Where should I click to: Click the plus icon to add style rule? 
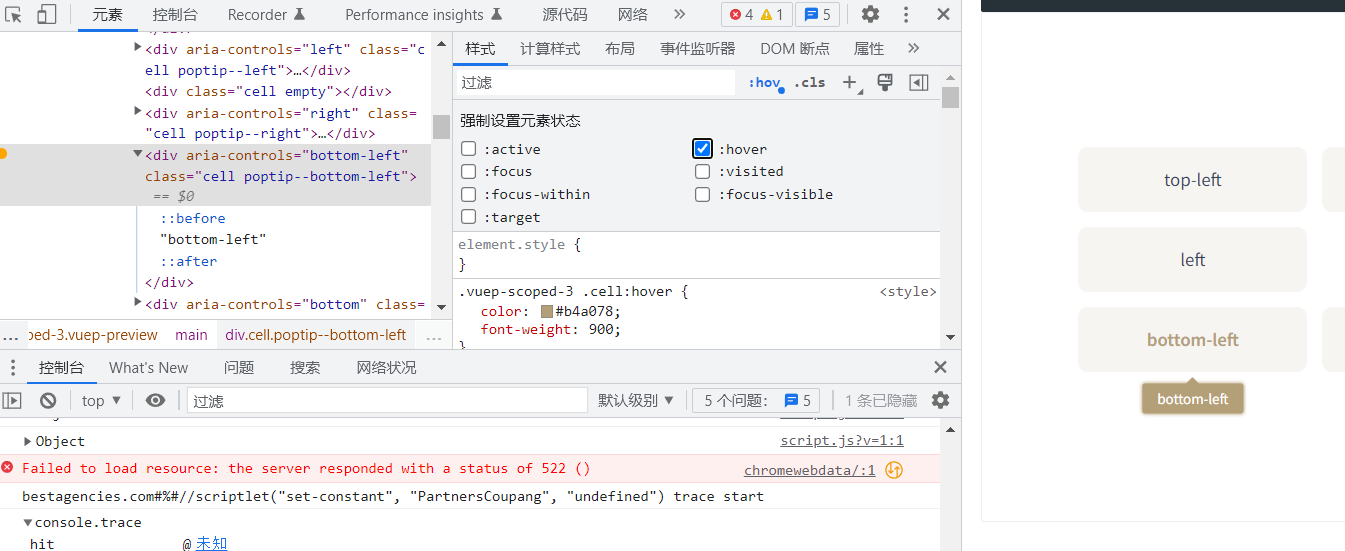coord(850,82)
